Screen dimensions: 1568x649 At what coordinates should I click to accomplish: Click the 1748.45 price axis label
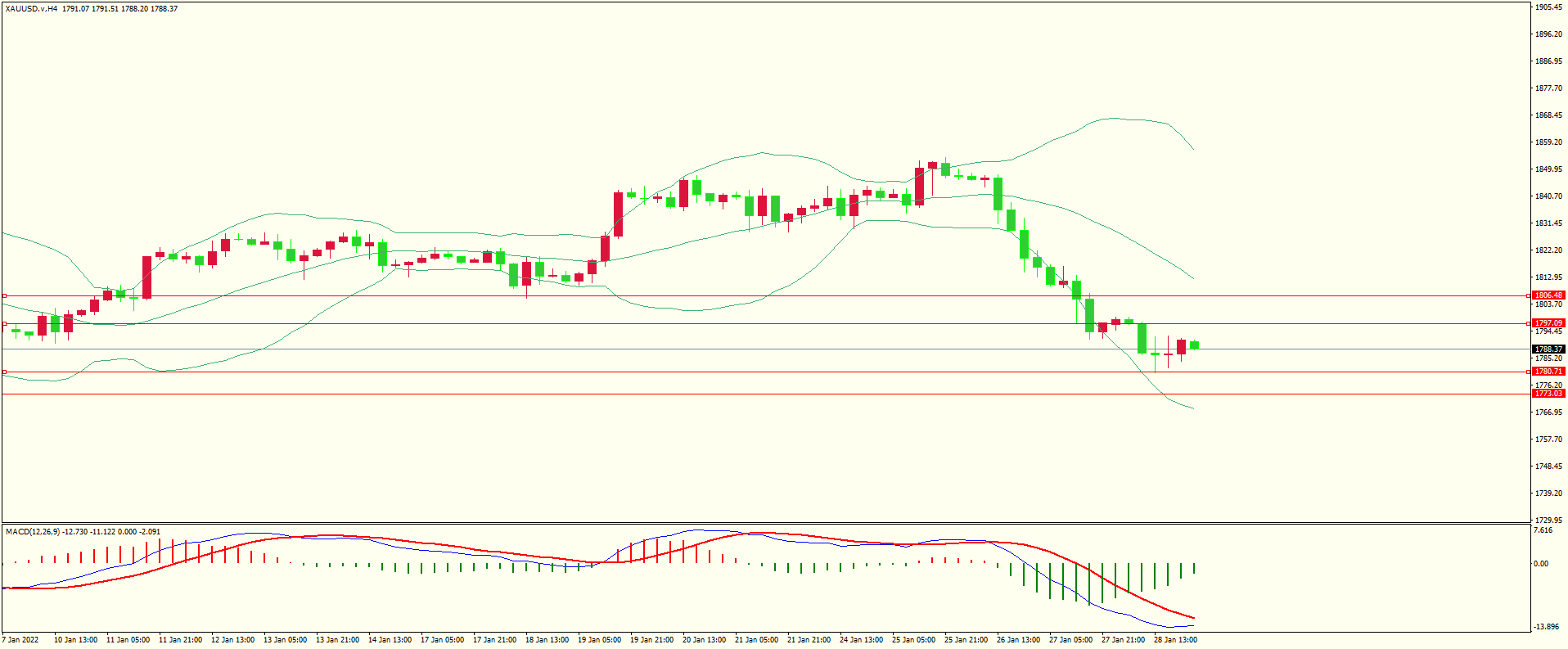point(1549,466)
